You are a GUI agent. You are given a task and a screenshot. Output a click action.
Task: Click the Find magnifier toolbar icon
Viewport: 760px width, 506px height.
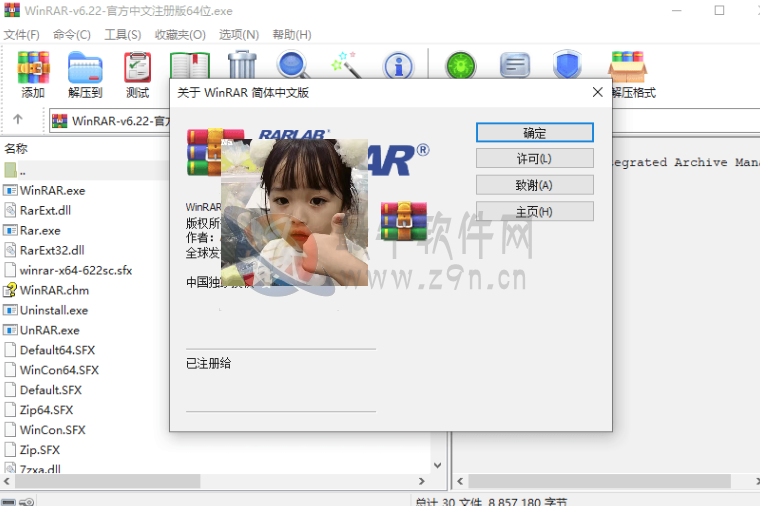point(293,65)
